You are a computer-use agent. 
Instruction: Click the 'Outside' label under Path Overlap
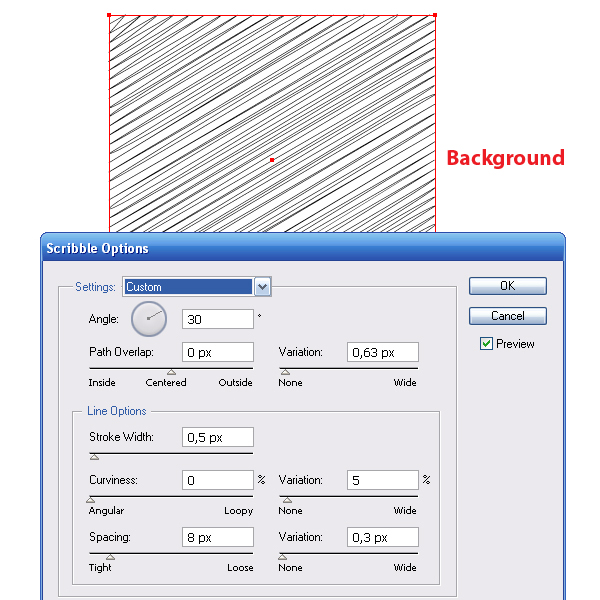coord(235,382)
